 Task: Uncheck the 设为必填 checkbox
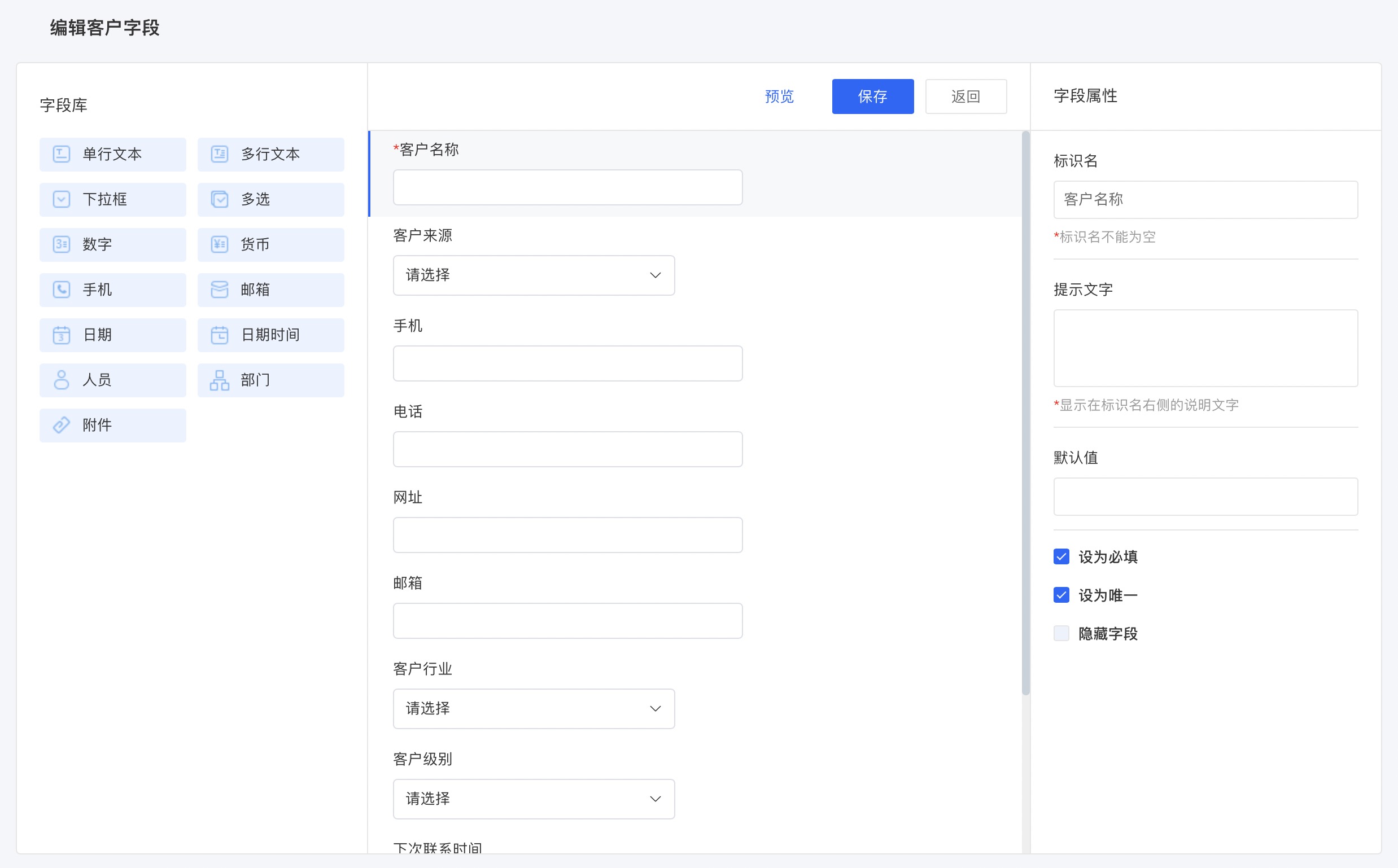[1061, 556]
